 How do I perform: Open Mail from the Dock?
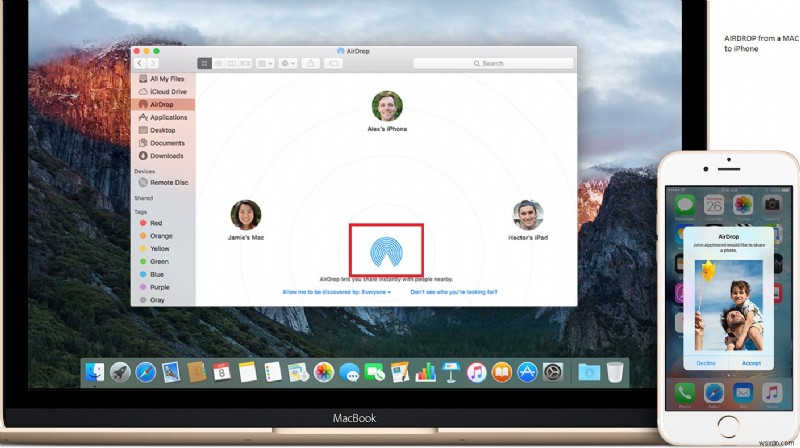tap(171, 372)
